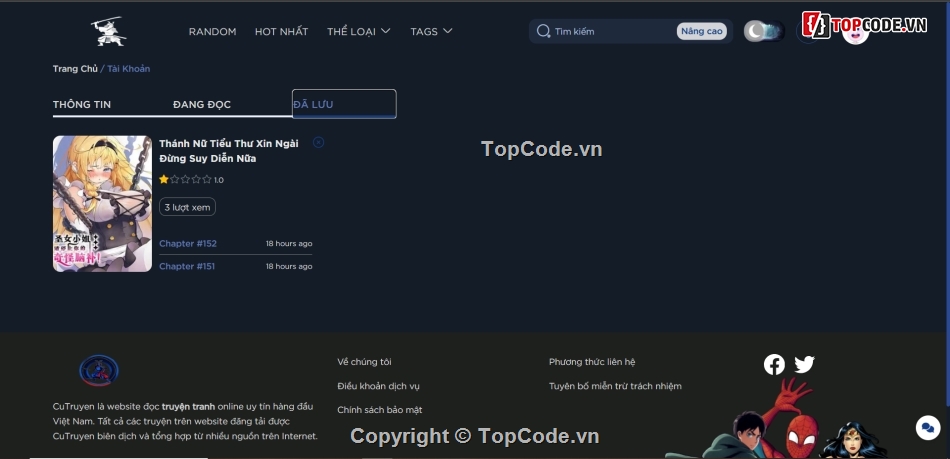
Task: Open the RANDOM menu item
Action: point(213,31)
